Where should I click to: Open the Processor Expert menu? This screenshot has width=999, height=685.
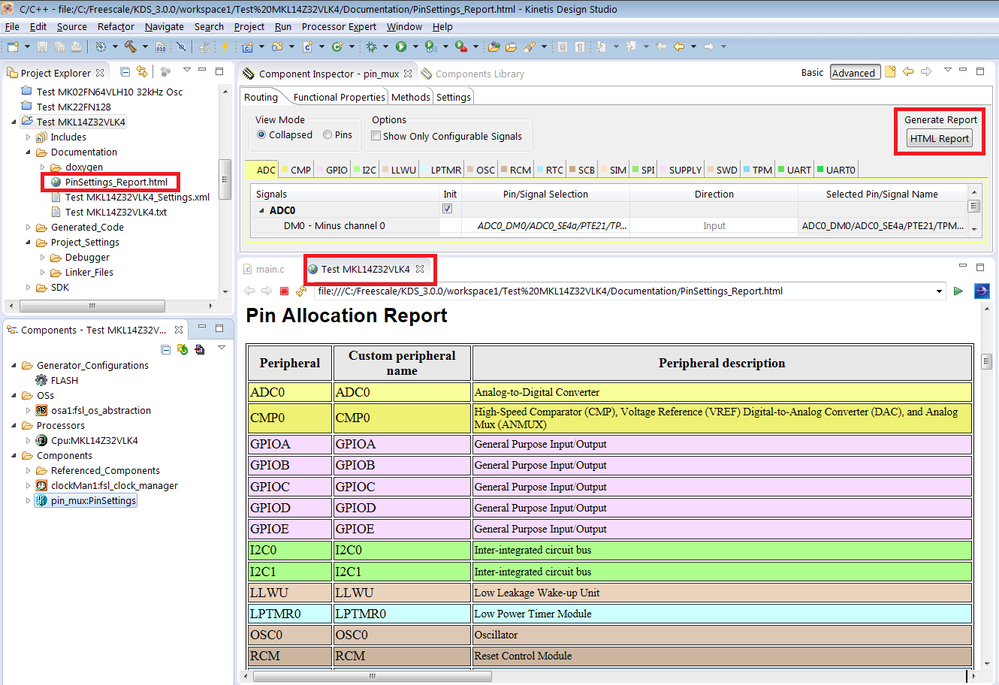pos(339,27)
